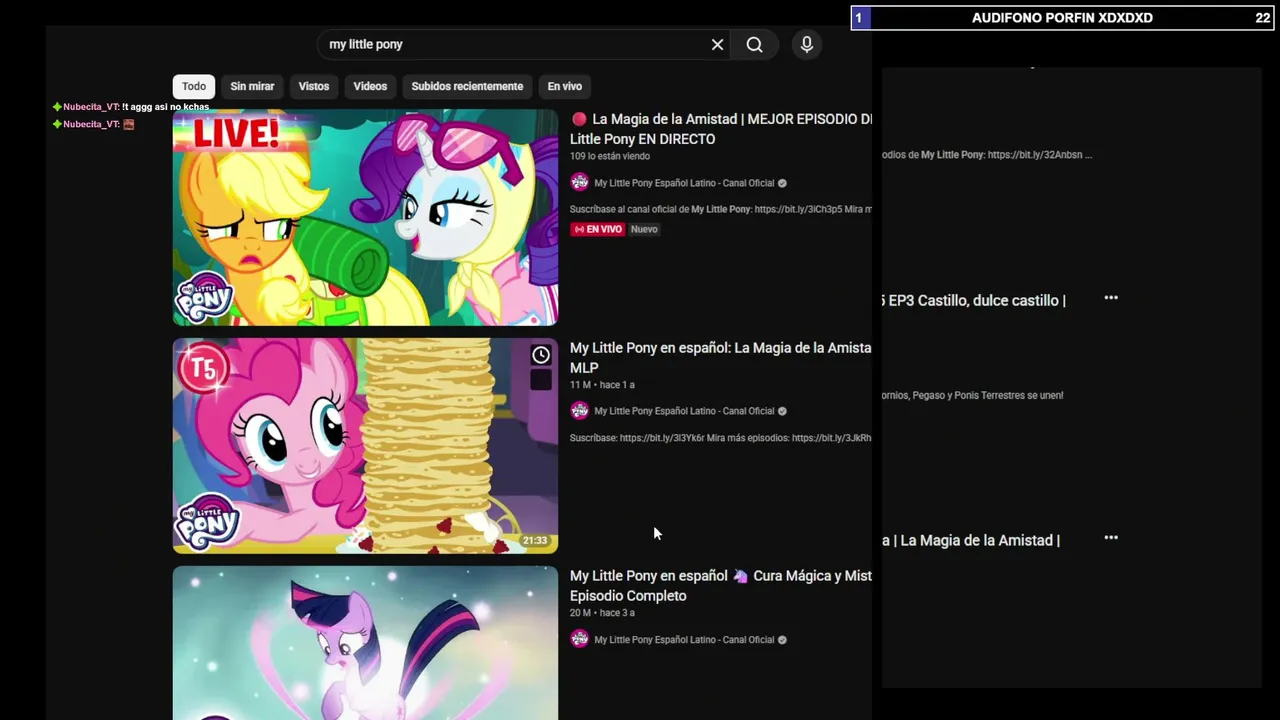Image resolution: width=1280 pixels, height=720 pixels.
Task: Select the 'Todo' filter chip
Action: click(194, 86)
